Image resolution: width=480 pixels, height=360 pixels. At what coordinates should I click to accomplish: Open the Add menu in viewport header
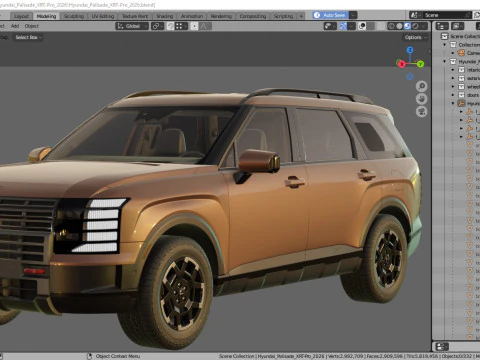(15, 26)
